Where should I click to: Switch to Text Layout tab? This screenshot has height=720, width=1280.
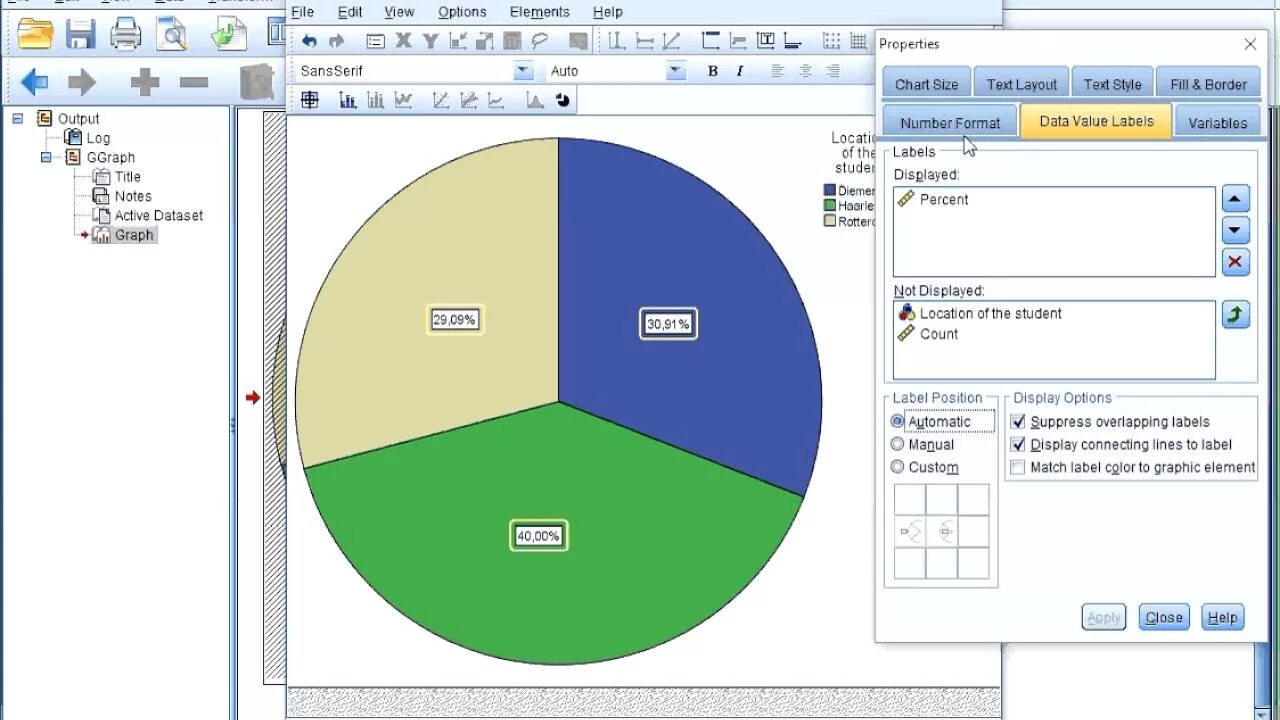[1021, 84]
